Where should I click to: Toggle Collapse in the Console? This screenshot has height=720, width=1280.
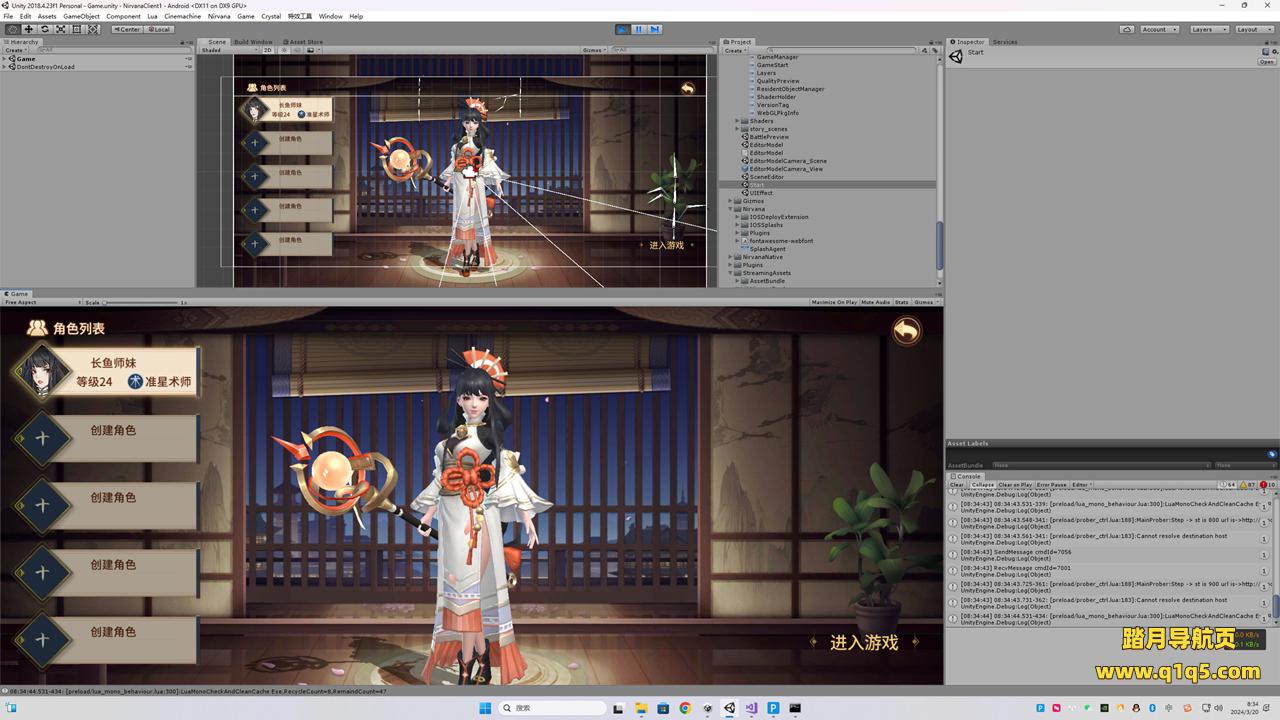[983, 485]
